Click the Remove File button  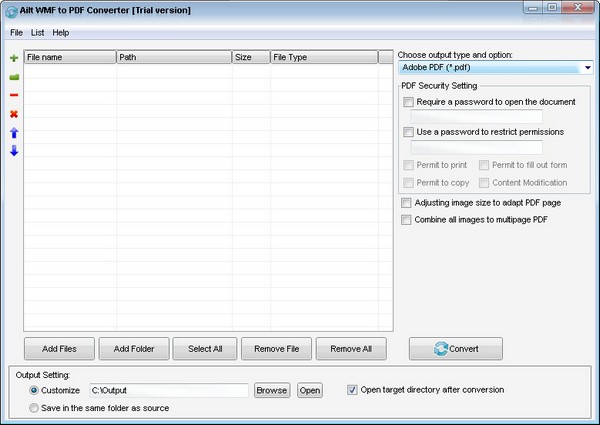tap(276, 348)
